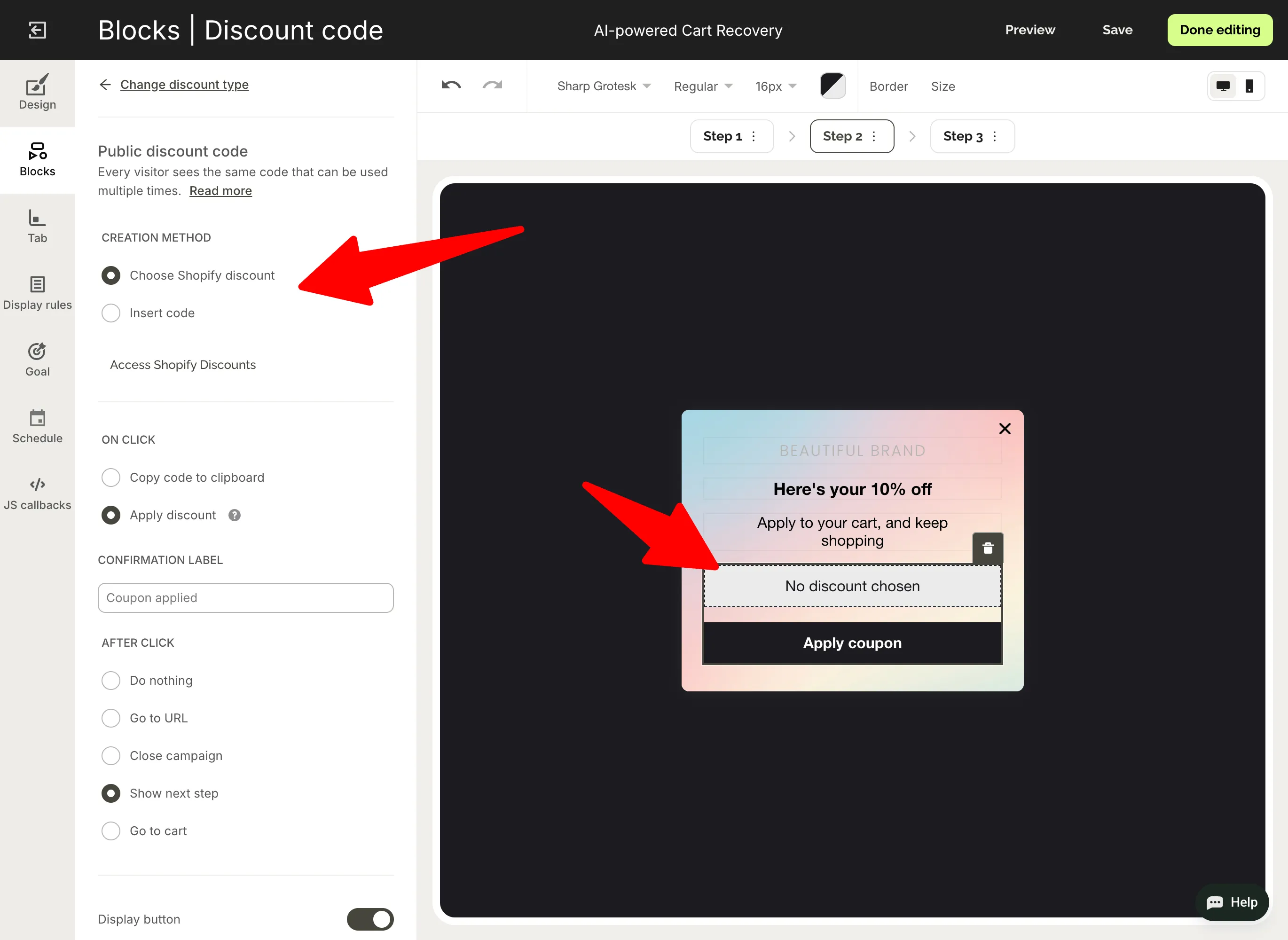The width and height of the screenshot is (1288, 940).
Task: Click the Change discount type link
Action: coord(184,85)
